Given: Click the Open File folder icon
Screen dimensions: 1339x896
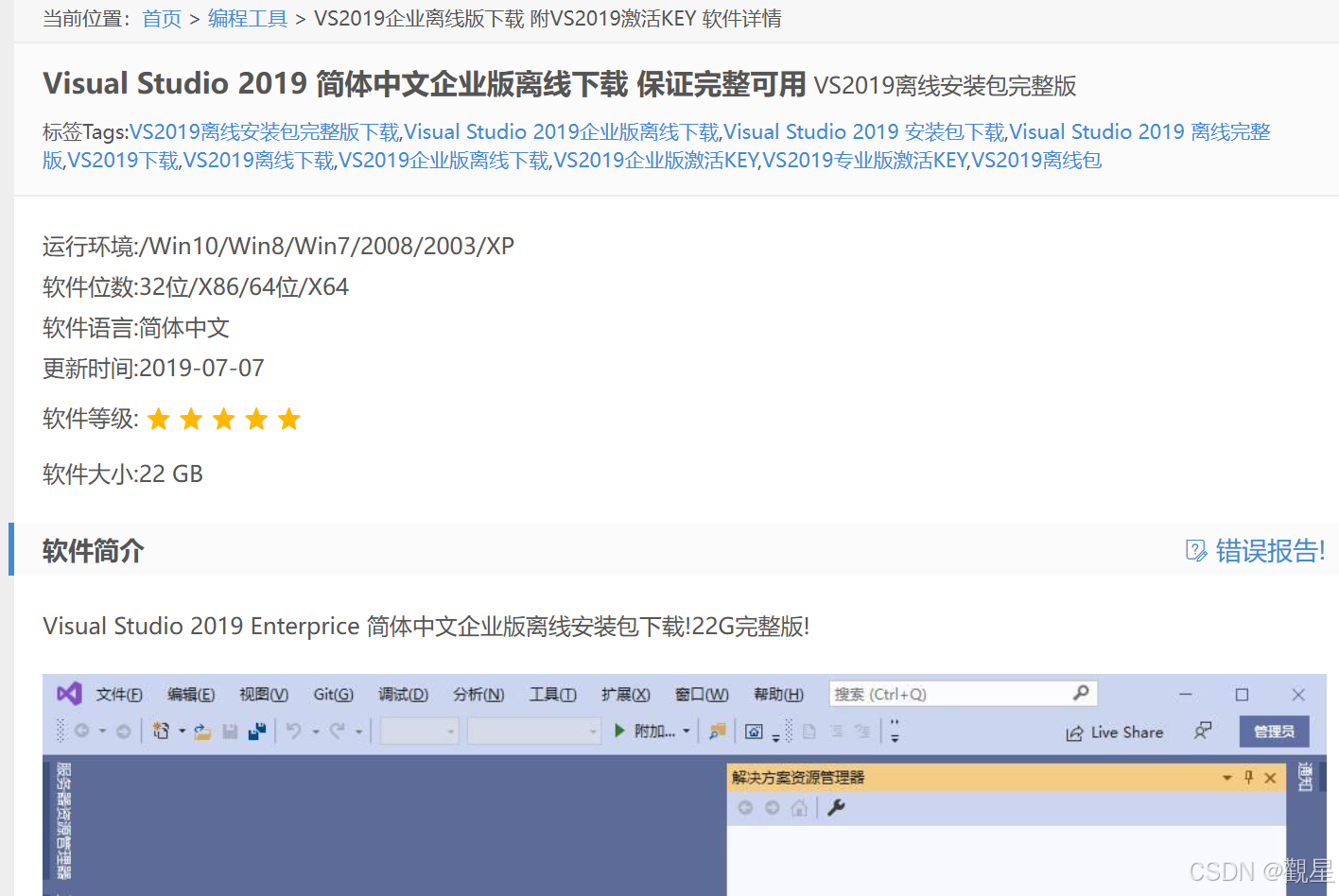Looking at the screenshot, I should (202, 731).
